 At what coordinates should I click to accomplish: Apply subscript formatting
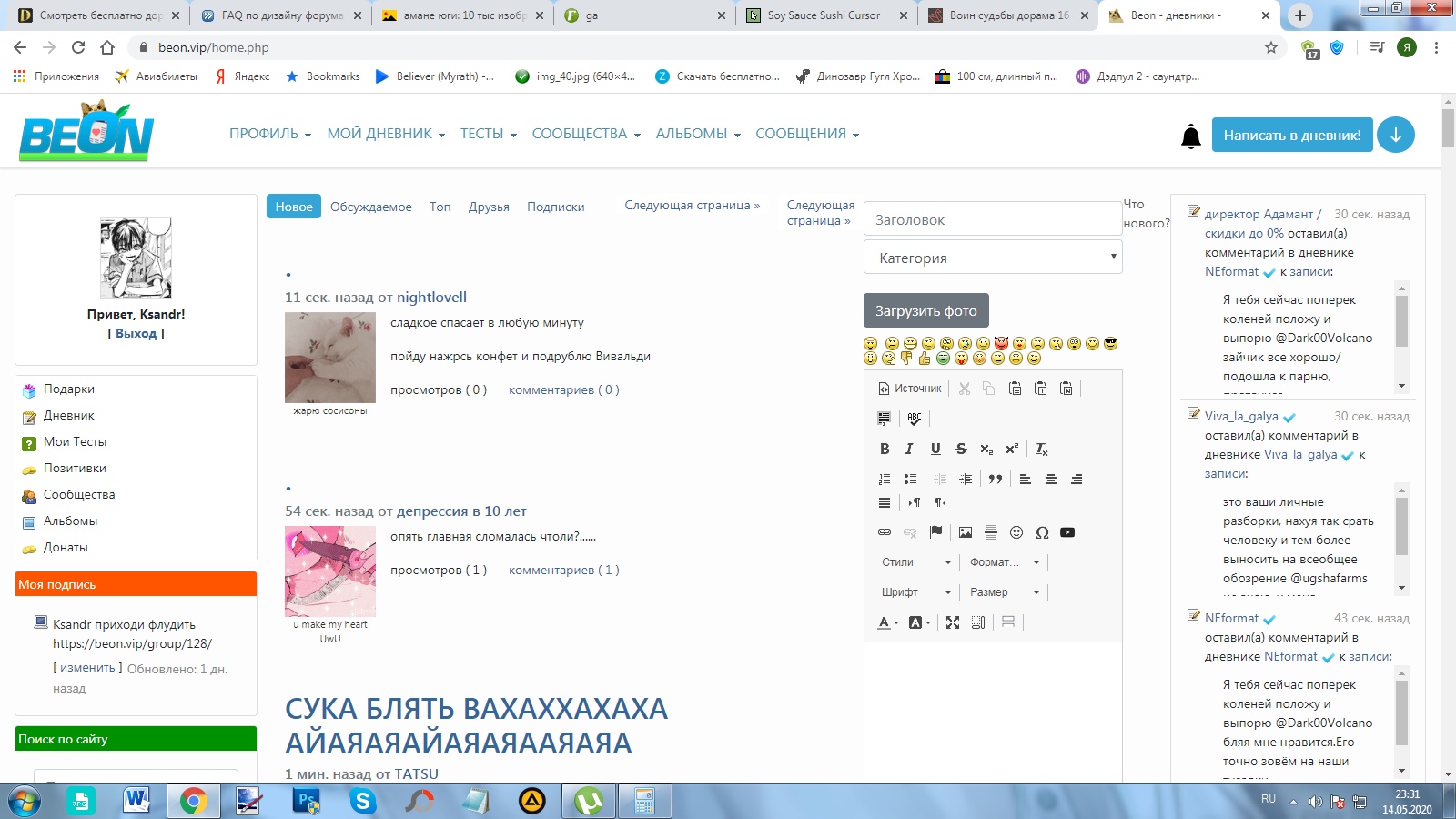(986, 449)
